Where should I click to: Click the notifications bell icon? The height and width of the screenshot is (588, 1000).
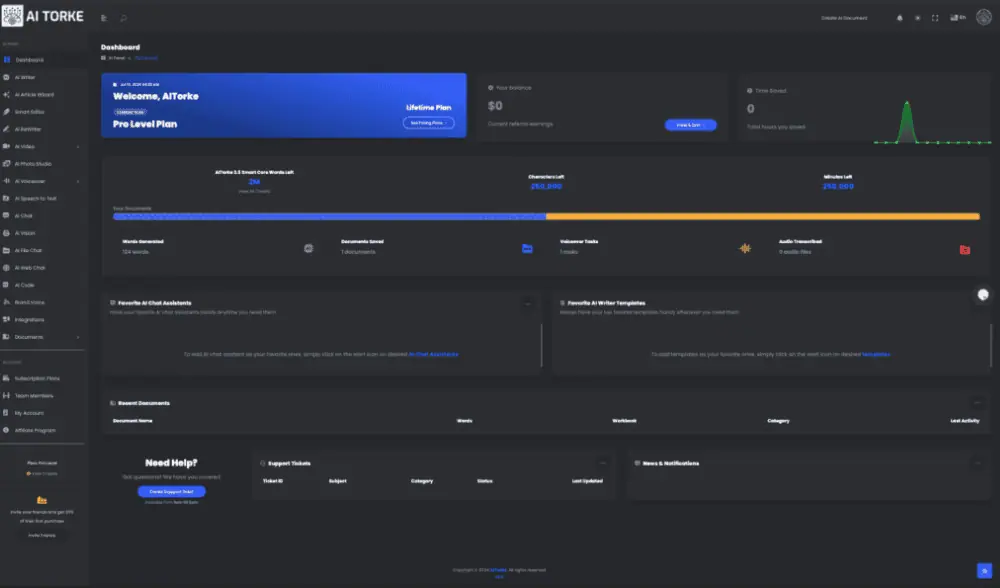click(x=900, y=18)
